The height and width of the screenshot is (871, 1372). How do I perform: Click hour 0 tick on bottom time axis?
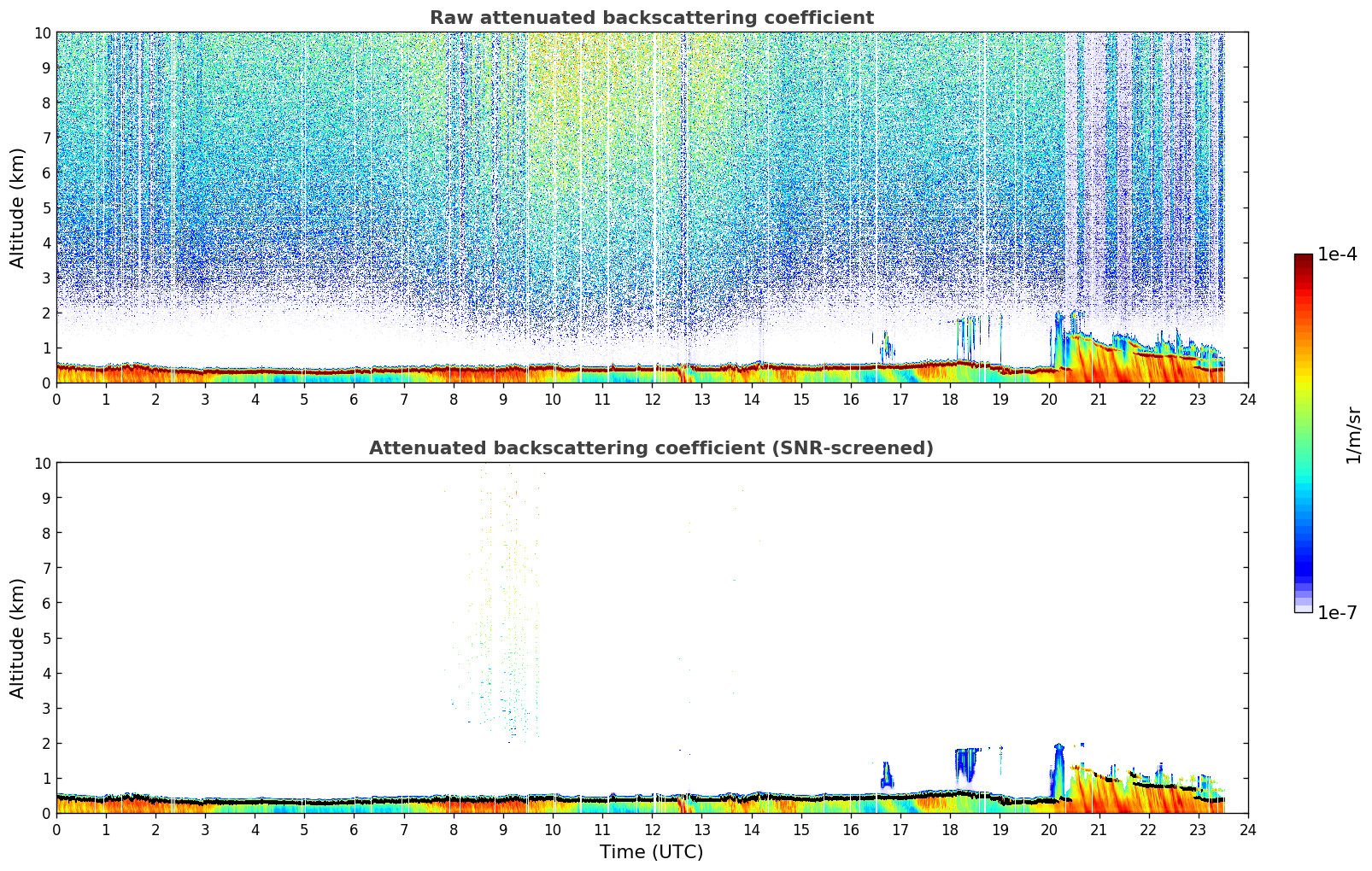[57, 830]
